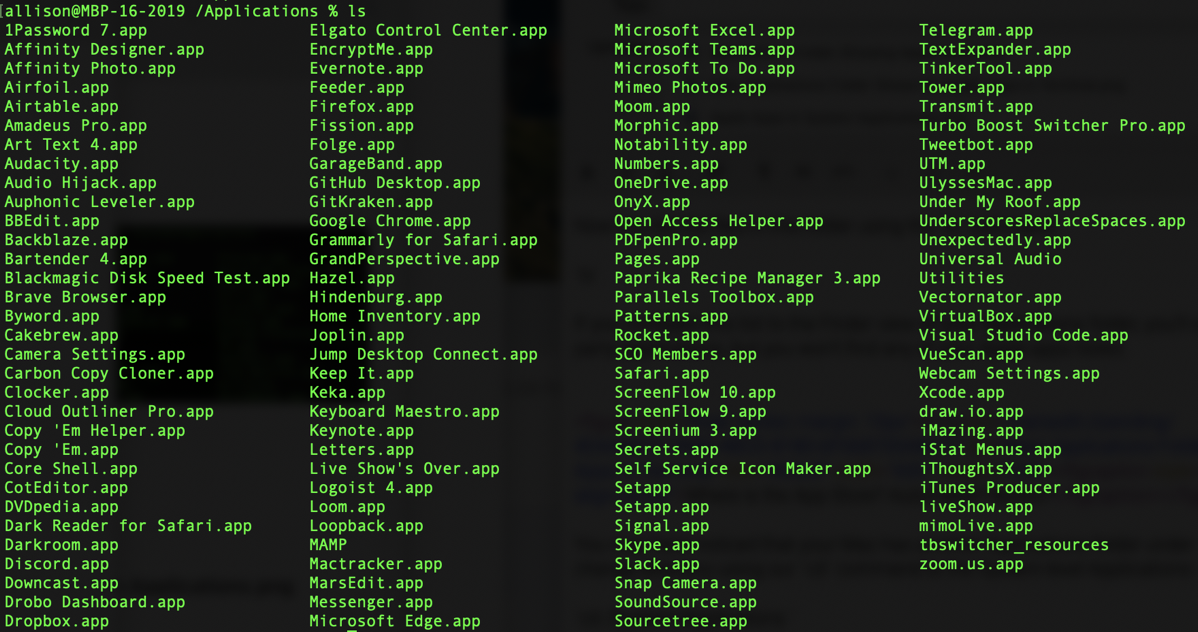Click the 1Password 7.app entry
This screenshot has width=1198, height=632.
pos(75,30)
